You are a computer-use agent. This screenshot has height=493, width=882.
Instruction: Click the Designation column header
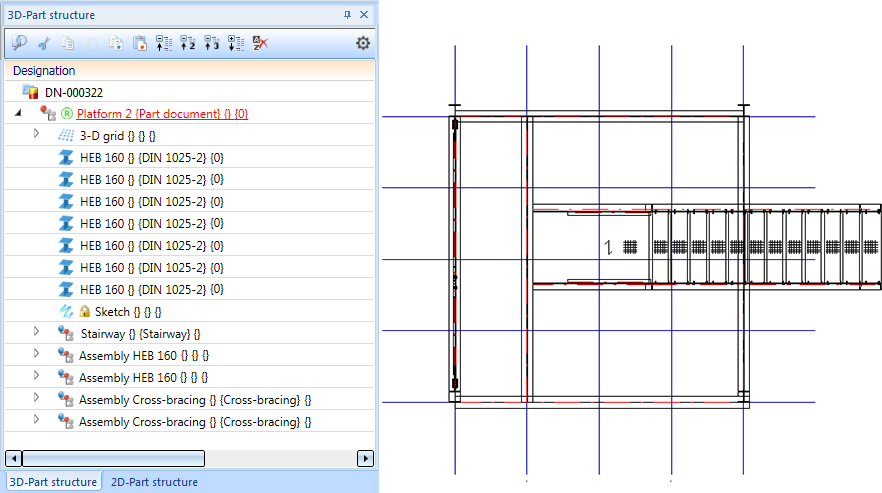pos(190,70)
